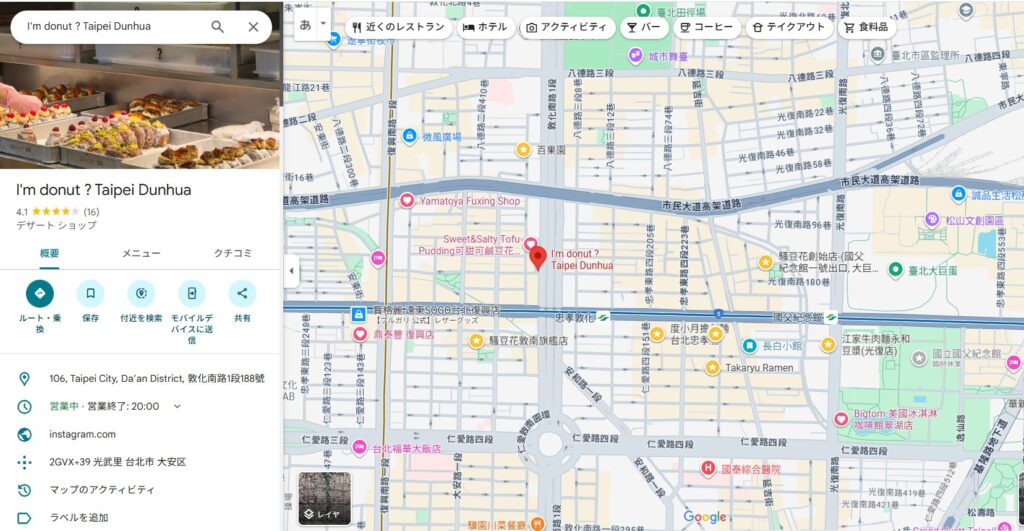The height and width of the screenshot is (531, 1024).
Task: Select the Overview (概要) tab
Action: (49, 253)
